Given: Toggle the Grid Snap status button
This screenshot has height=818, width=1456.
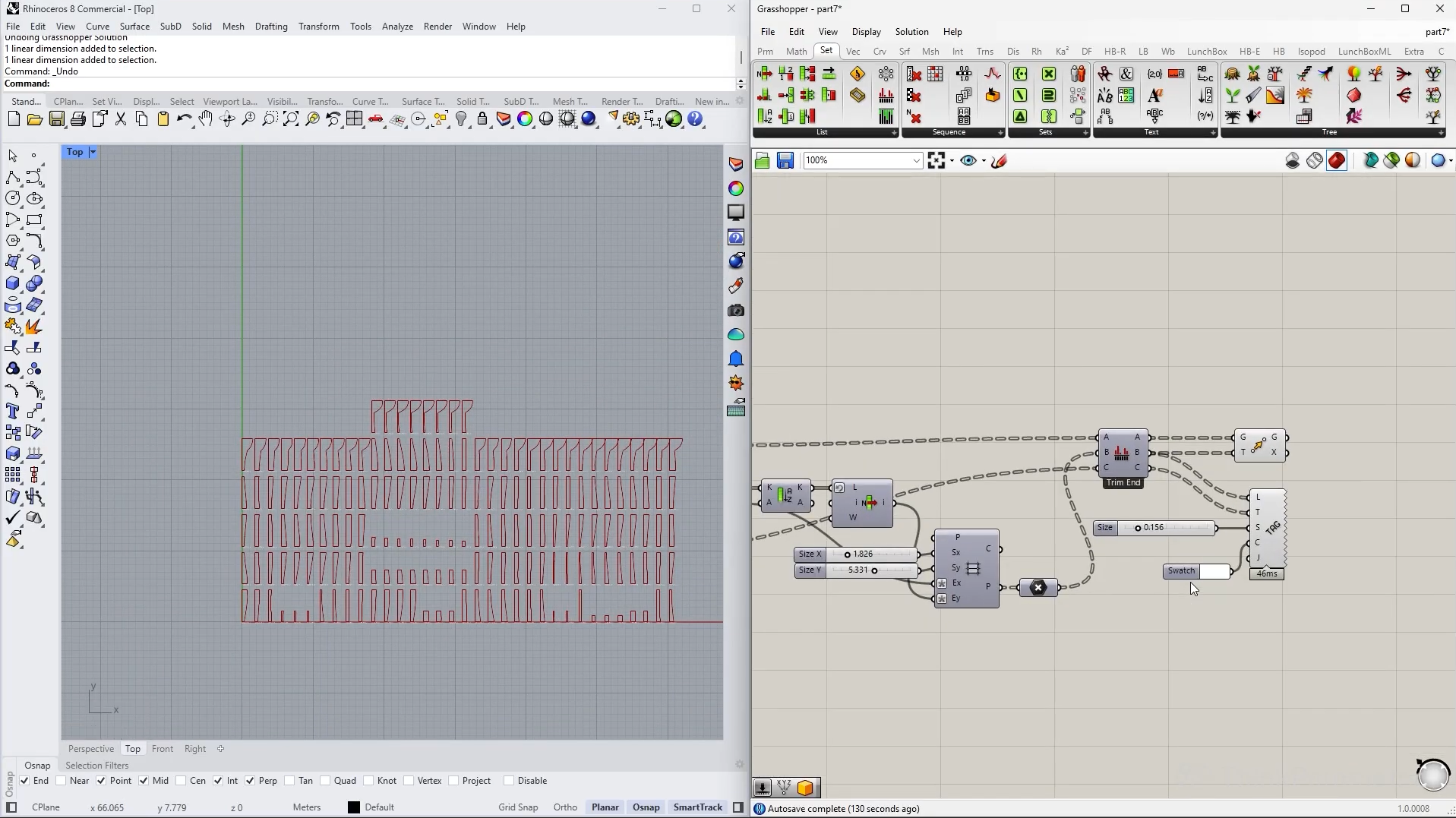Looking at the screenshot, I should pyautogui.click(x=518, y=807).
